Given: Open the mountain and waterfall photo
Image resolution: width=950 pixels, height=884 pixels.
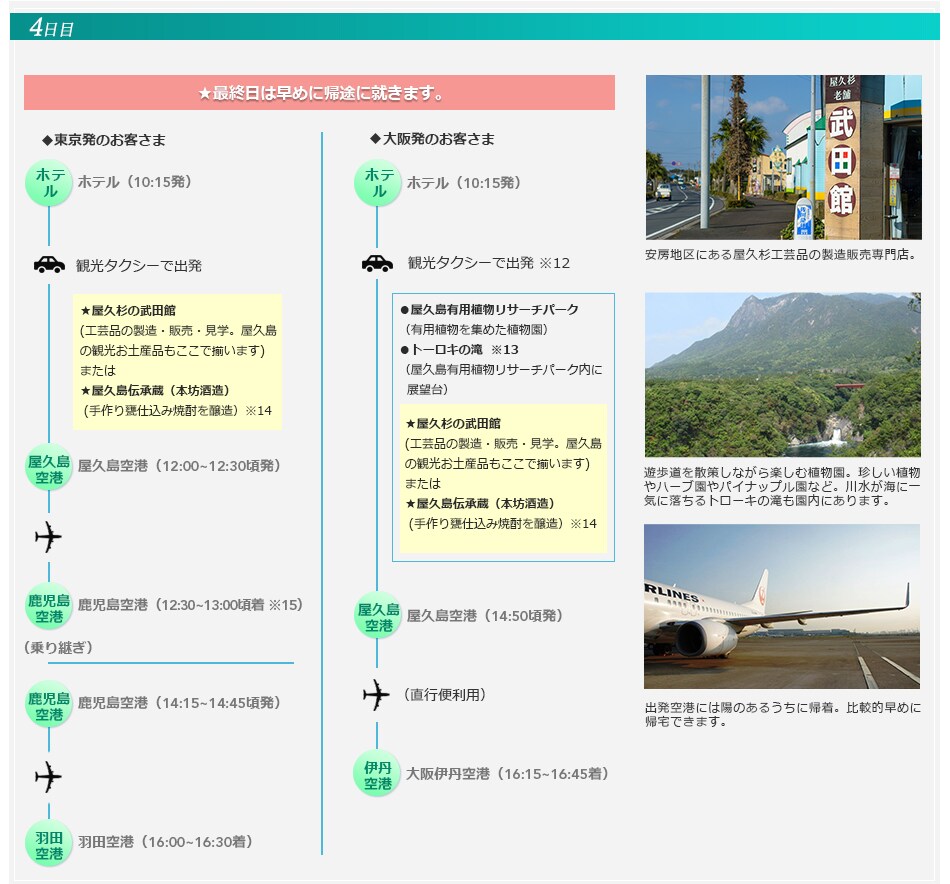Looking at the screenshot, I should [783, 375].
